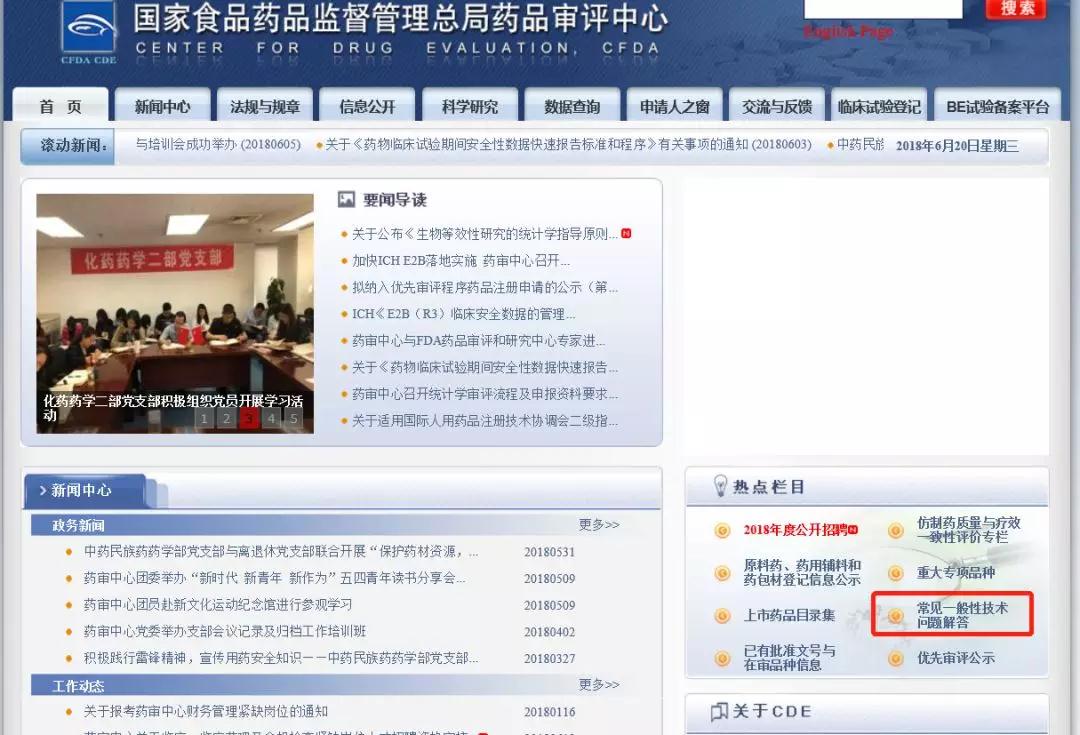This screenshot has width=1080, height=735.
Task: Switch to the 交流与反馈 tab
Action: click(777, 106)
